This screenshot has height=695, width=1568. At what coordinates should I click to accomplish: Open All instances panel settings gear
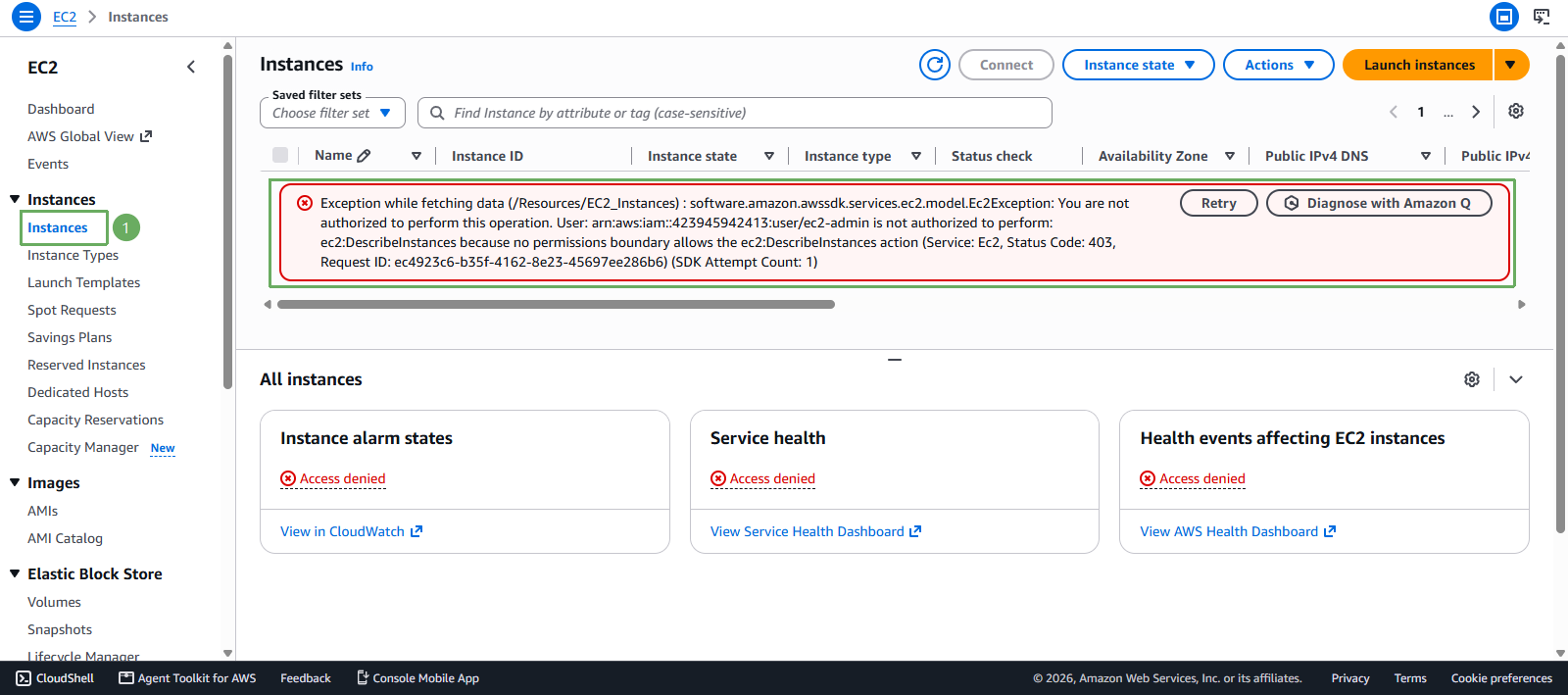tap(1472, 379)
